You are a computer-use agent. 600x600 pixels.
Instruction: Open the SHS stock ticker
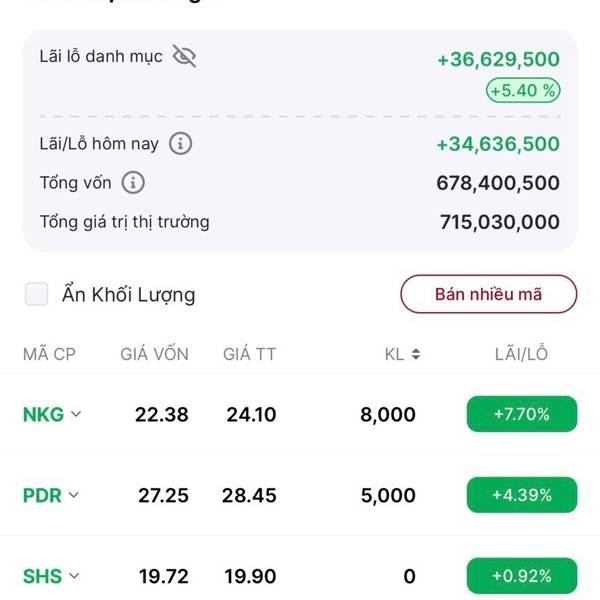(x=42, y=576)
